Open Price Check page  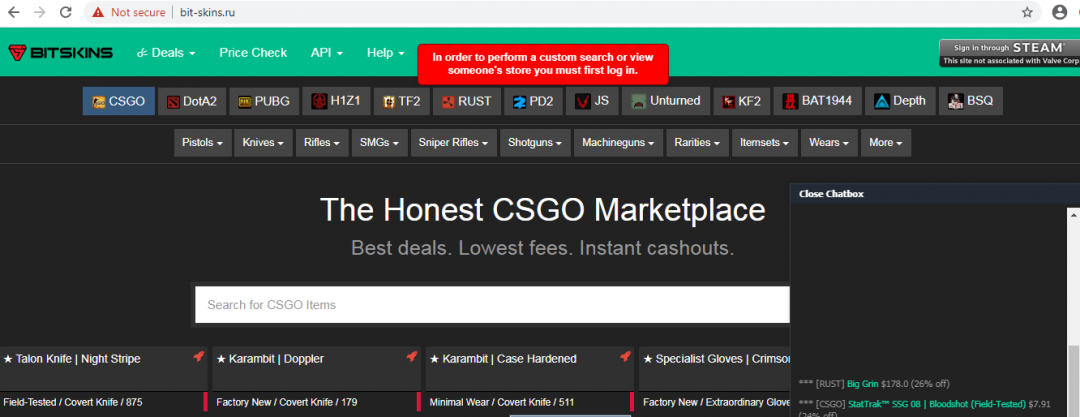[253, 53]
